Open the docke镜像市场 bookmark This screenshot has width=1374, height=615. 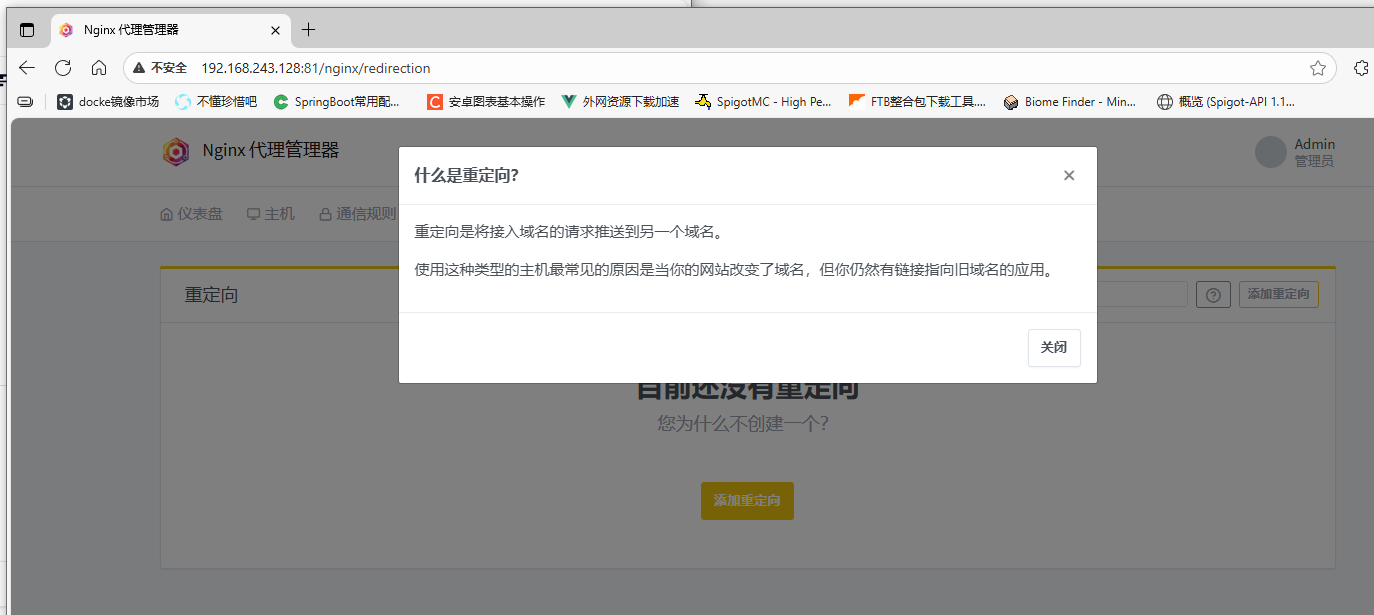(108, 101)
